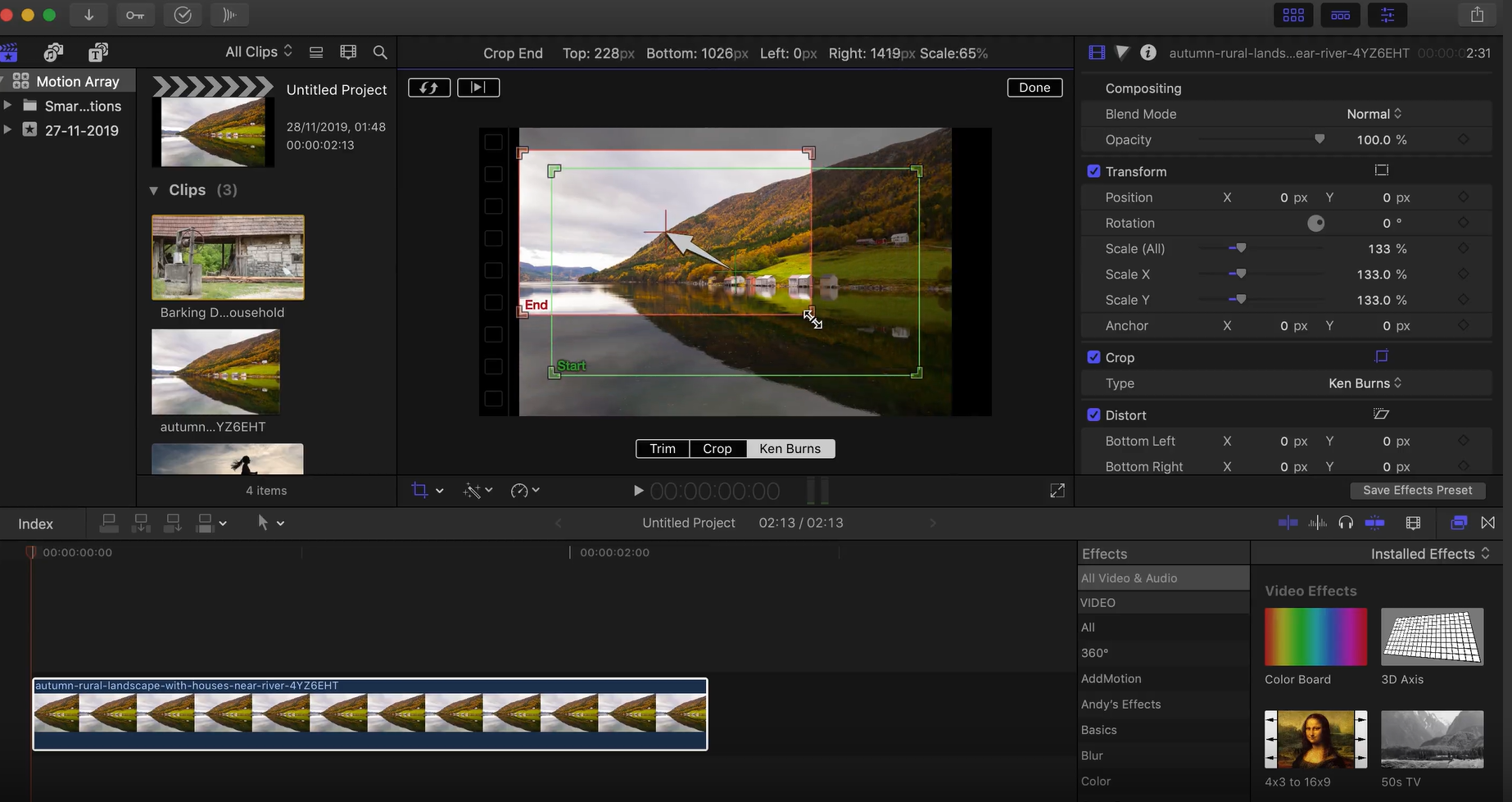Open the Crop Type Ken Burns dropdown
This screenshot has height=802, width=1512.
[1365, 383]
